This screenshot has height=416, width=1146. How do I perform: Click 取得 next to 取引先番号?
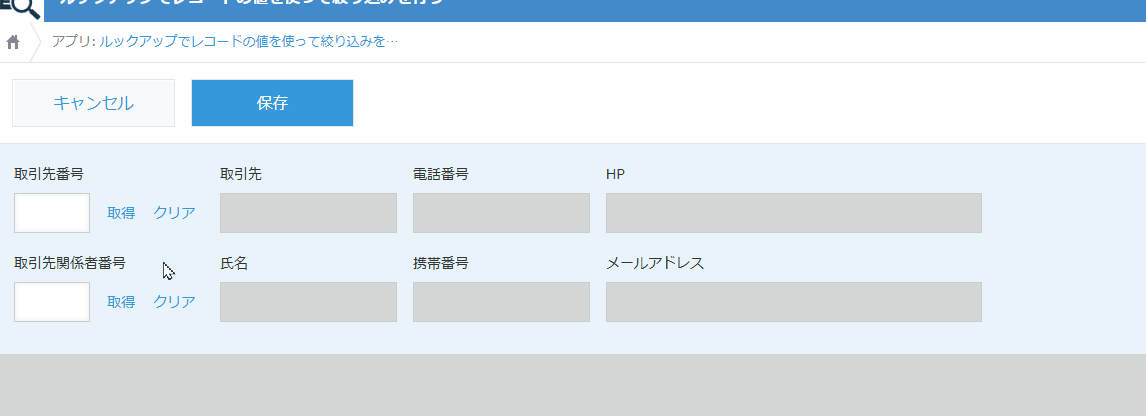tap(121, 213)
